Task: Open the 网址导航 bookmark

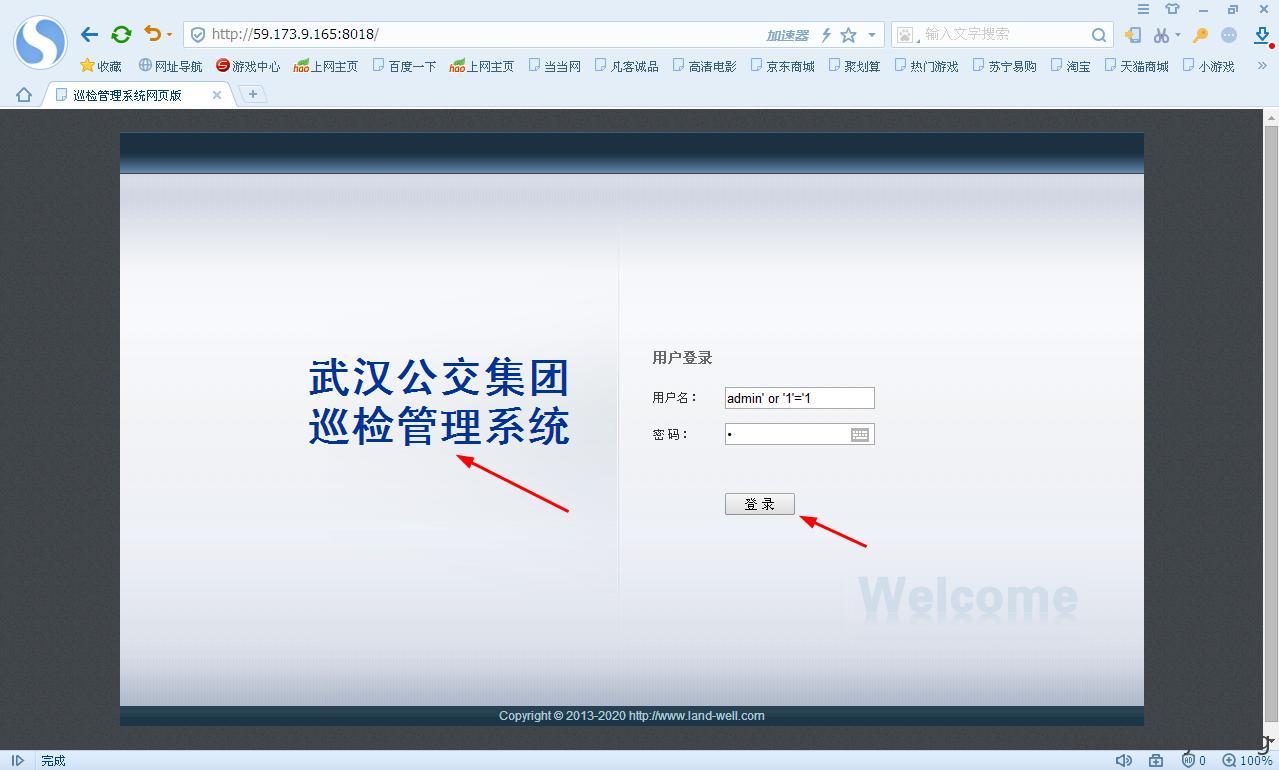Action: tap(170, 66)
